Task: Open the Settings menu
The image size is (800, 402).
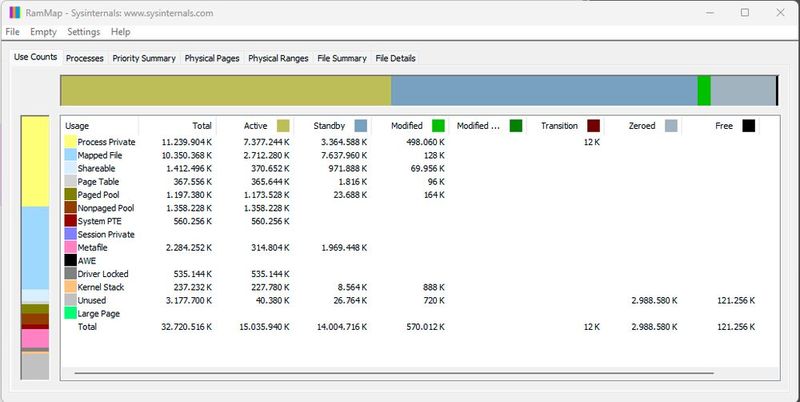Action: pyautogui.click(x=84, y=32)
